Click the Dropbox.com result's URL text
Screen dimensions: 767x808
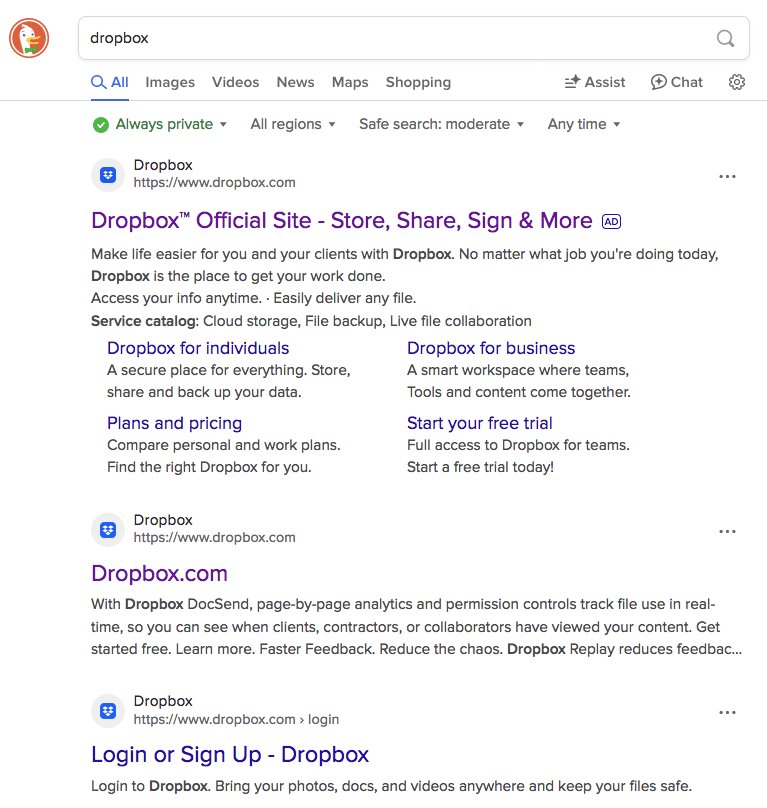point(214,537)
